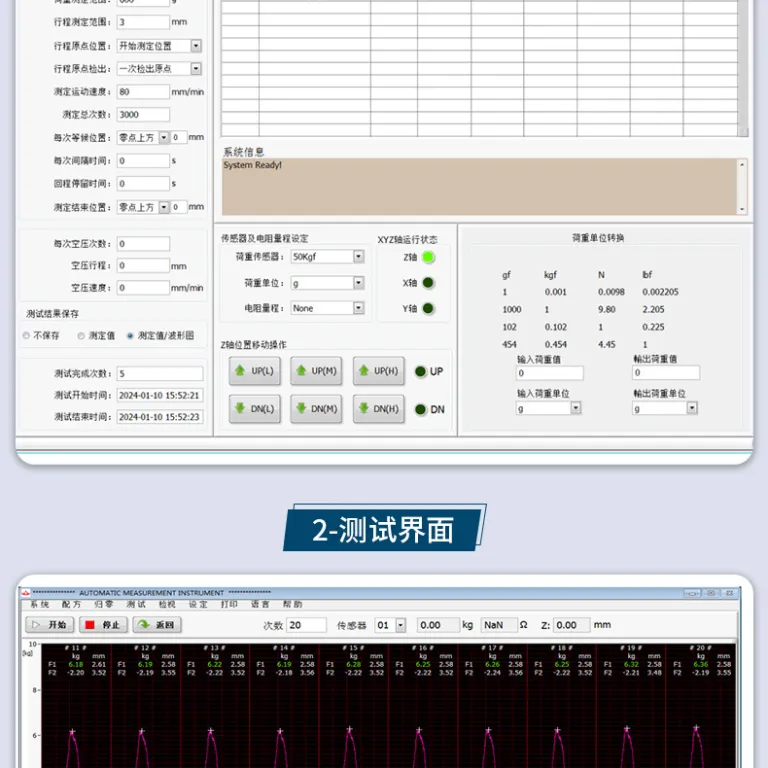Open the 测定结束位置 dropdown

[164, 207]
